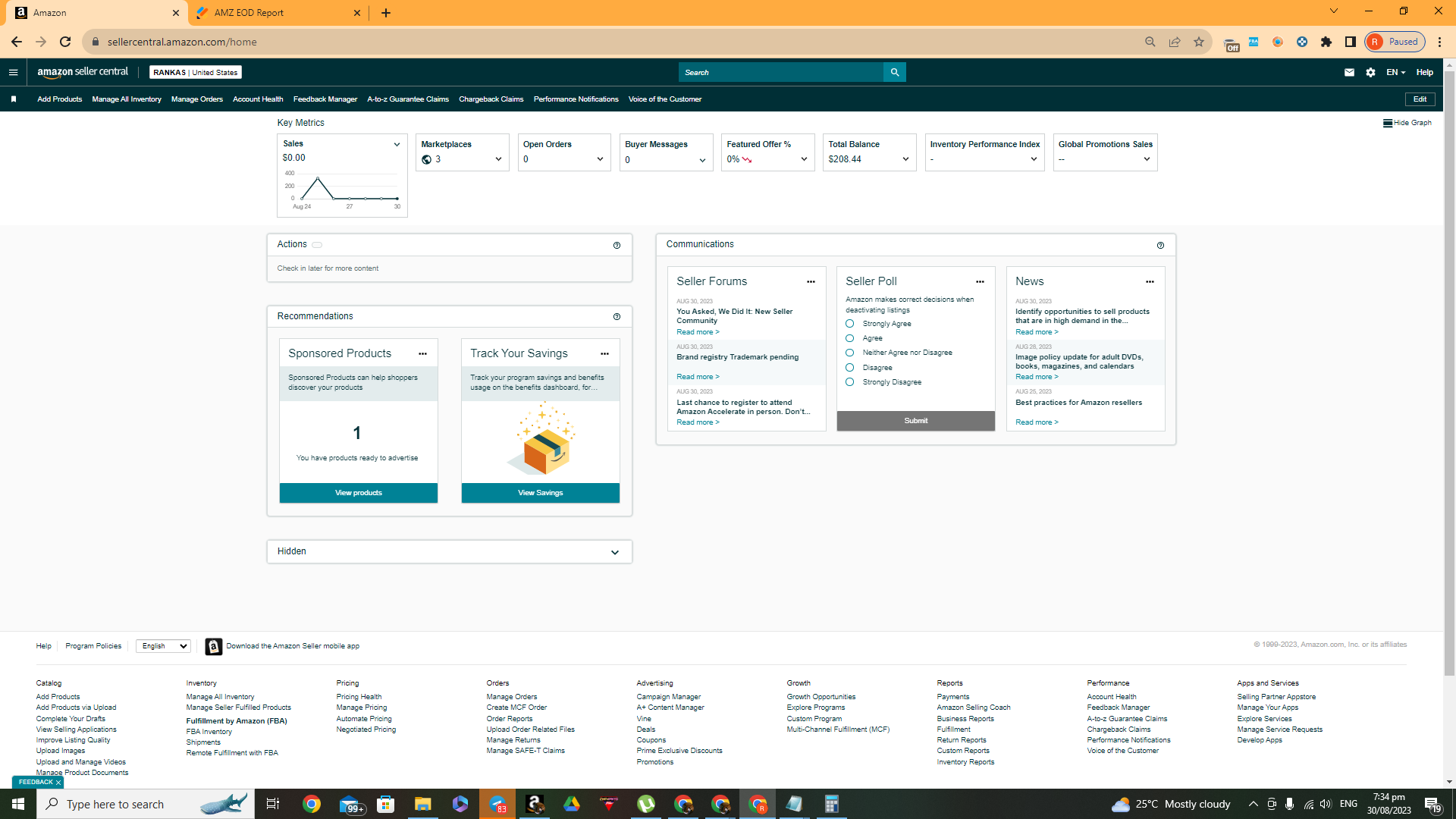Hide the Key Metrics graph
The height and width of the screenshot is (819, 1456).
click(x=1407, y=123)
